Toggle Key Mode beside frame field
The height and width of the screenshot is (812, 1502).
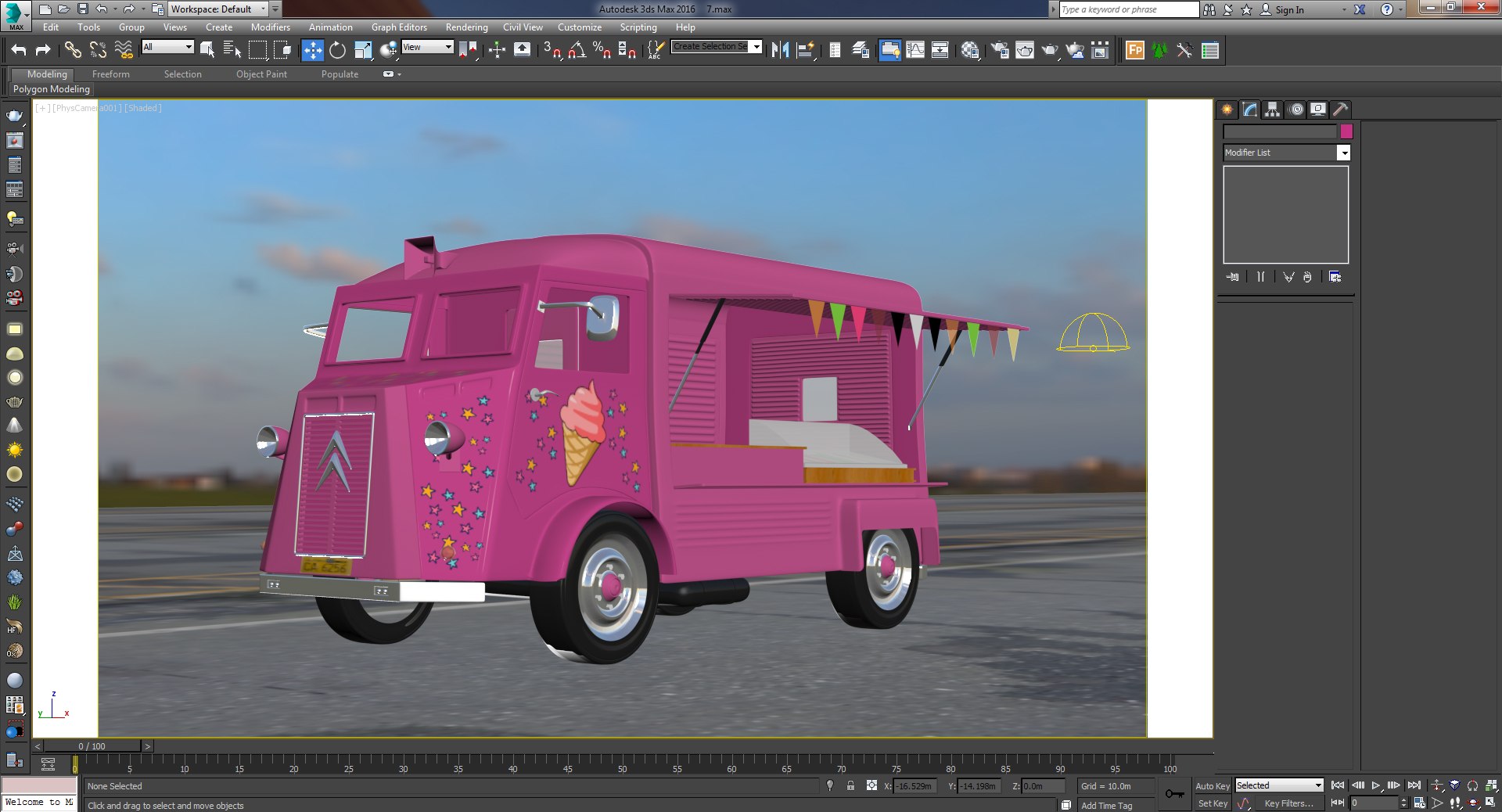pos(1338,803)
